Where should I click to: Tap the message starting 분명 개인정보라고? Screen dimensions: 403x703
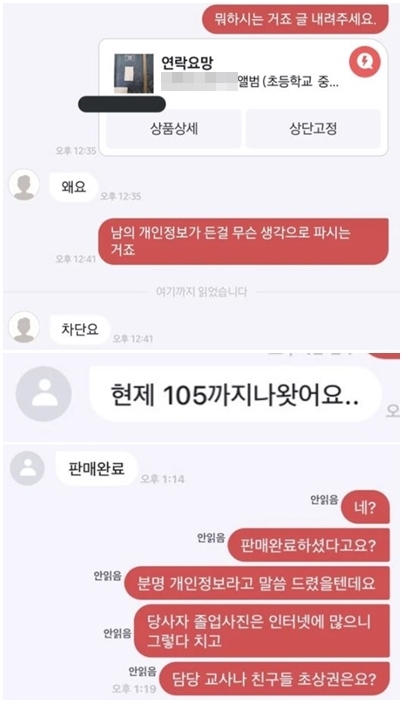point(256,583)
